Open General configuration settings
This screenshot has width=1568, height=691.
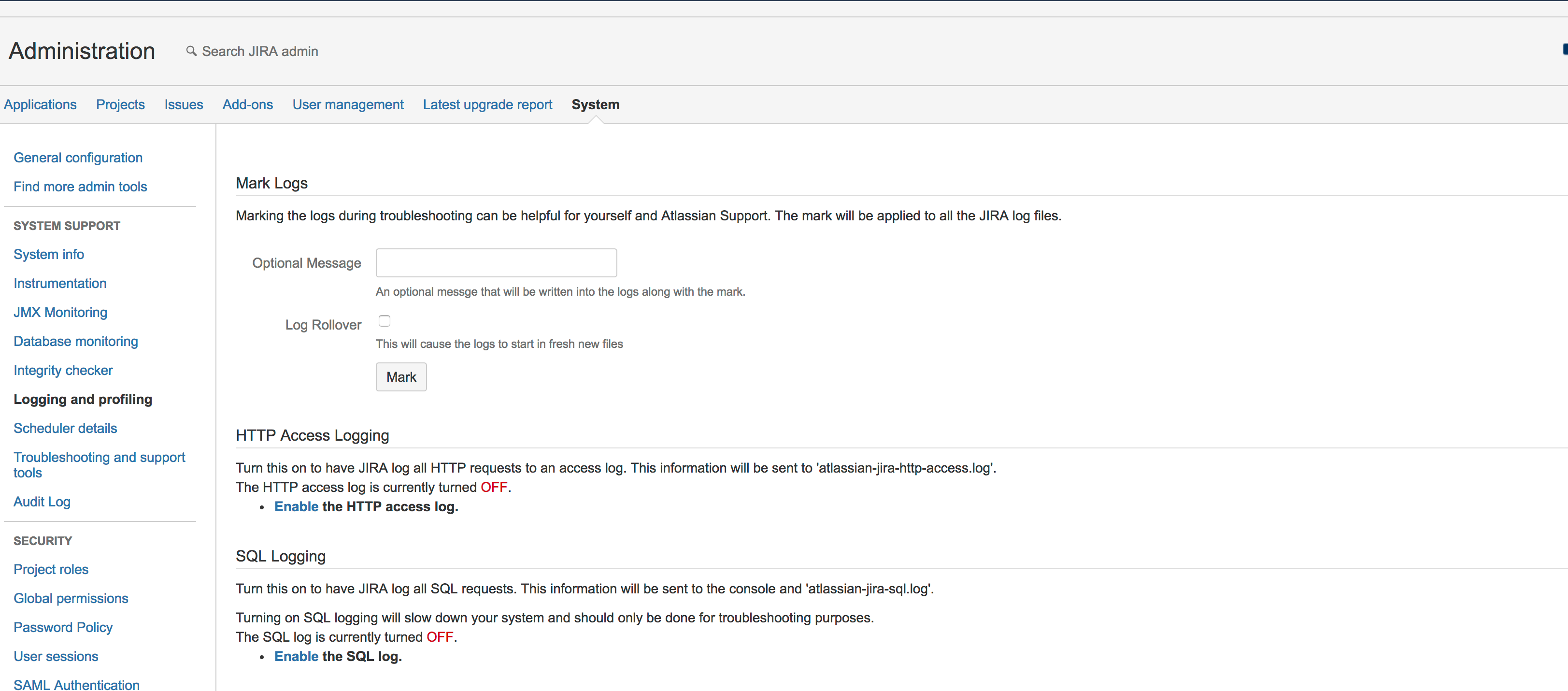coord(78,158)
